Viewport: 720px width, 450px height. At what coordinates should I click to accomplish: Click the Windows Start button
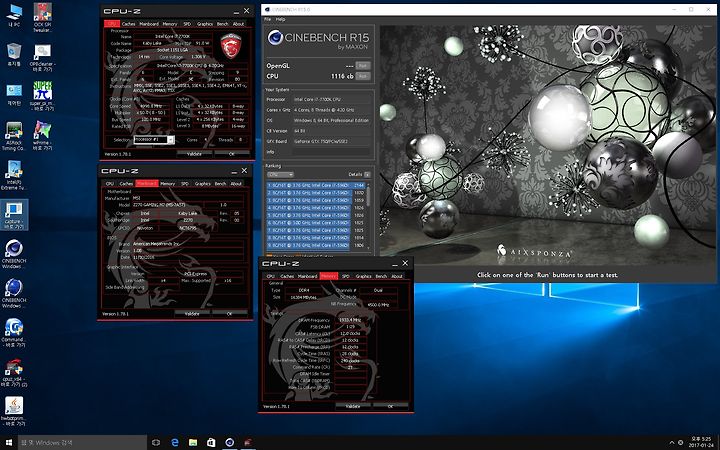(8, 443)
